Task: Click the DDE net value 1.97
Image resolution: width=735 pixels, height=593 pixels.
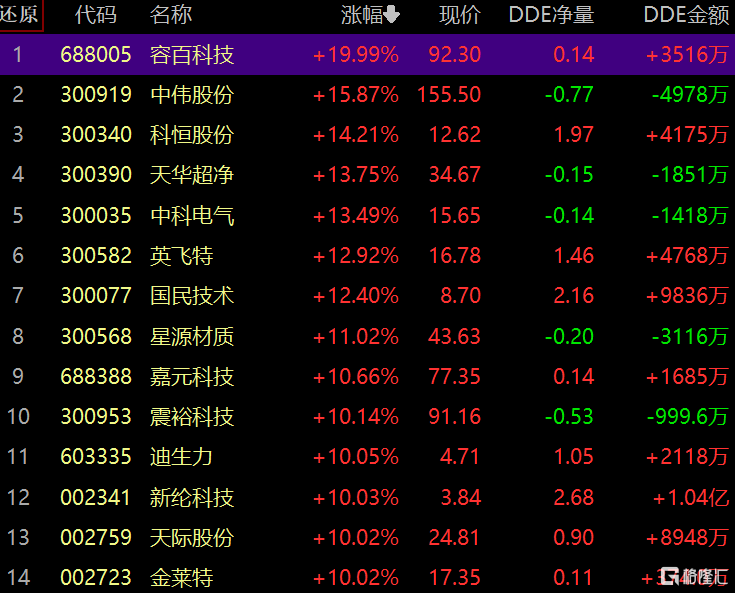Action: (574, 135)
